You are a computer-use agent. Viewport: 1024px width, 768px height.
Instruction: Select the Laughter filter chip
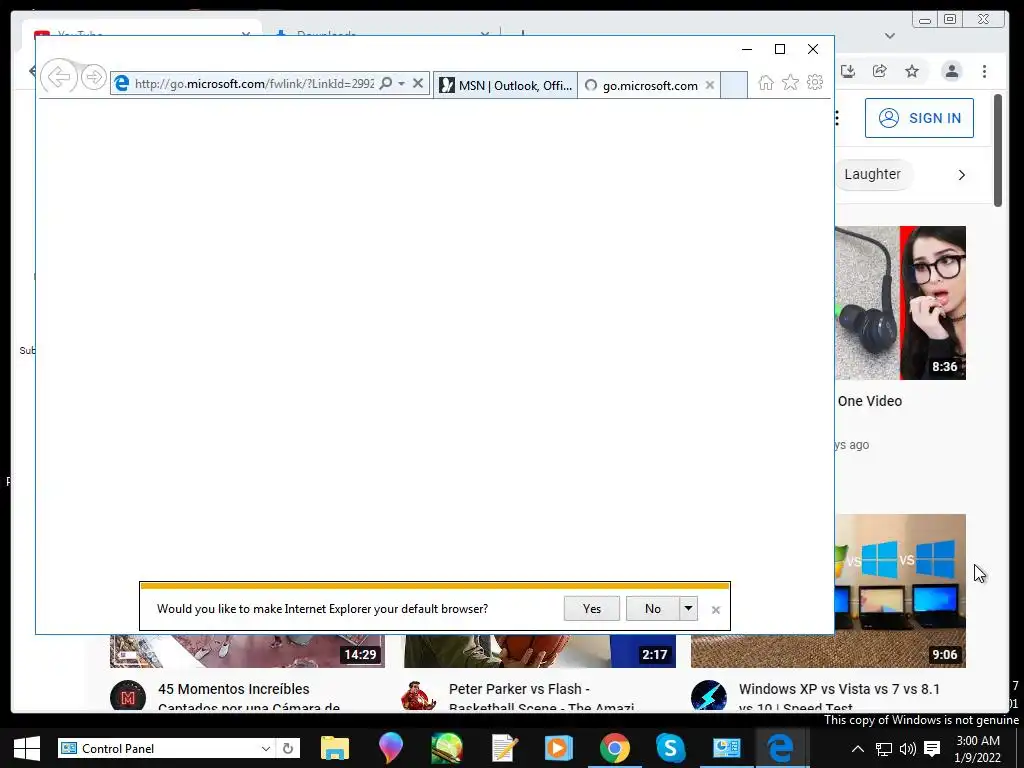tap(872, 174)
